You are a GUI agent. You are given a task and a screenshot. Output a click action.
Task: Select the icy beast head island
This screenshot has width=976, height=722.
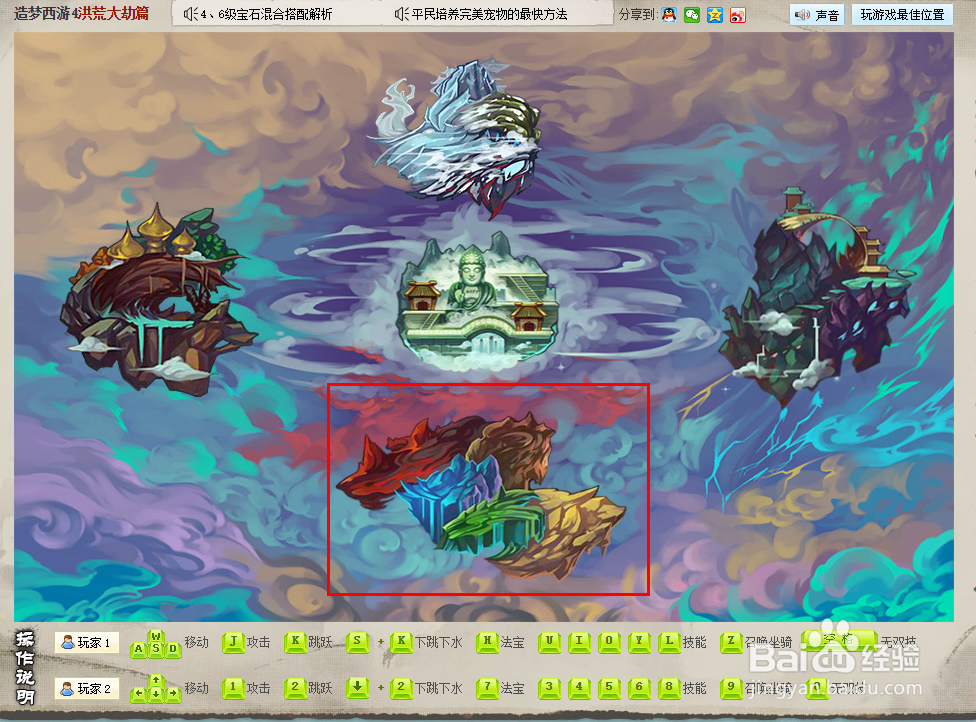click(x=456, y=138)
